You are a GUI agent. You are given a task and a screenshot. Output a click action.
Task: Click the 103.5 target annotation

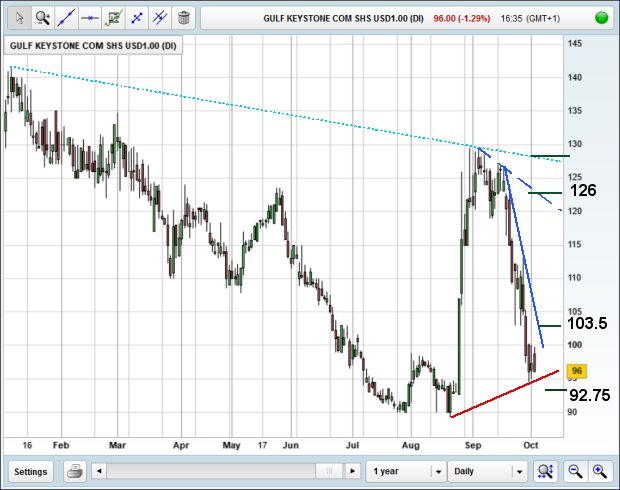click(x=587, y=324)
